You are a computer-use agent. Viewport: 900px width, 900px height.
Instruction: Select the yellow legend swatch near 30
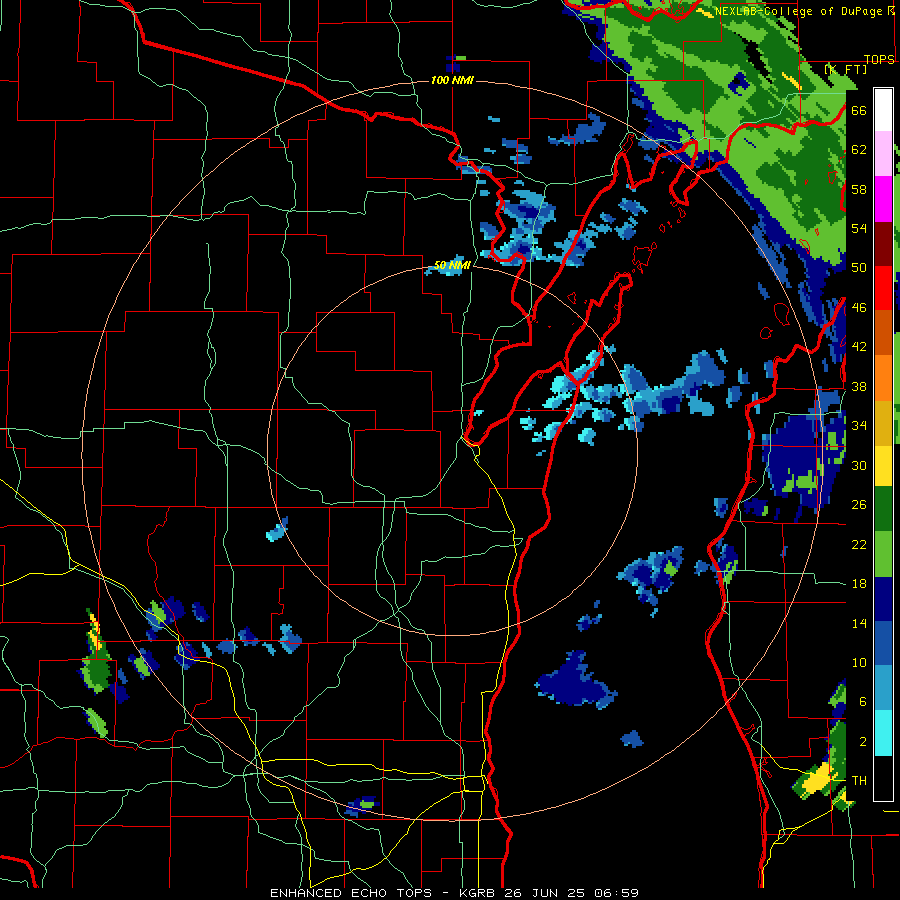pyautogui.click(x=883, y=465)
